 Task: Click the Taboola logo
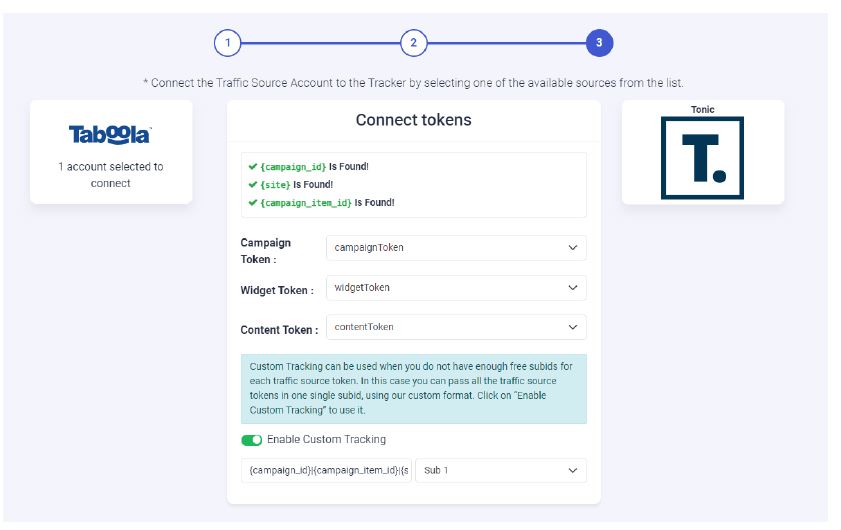tap(110, 135)
